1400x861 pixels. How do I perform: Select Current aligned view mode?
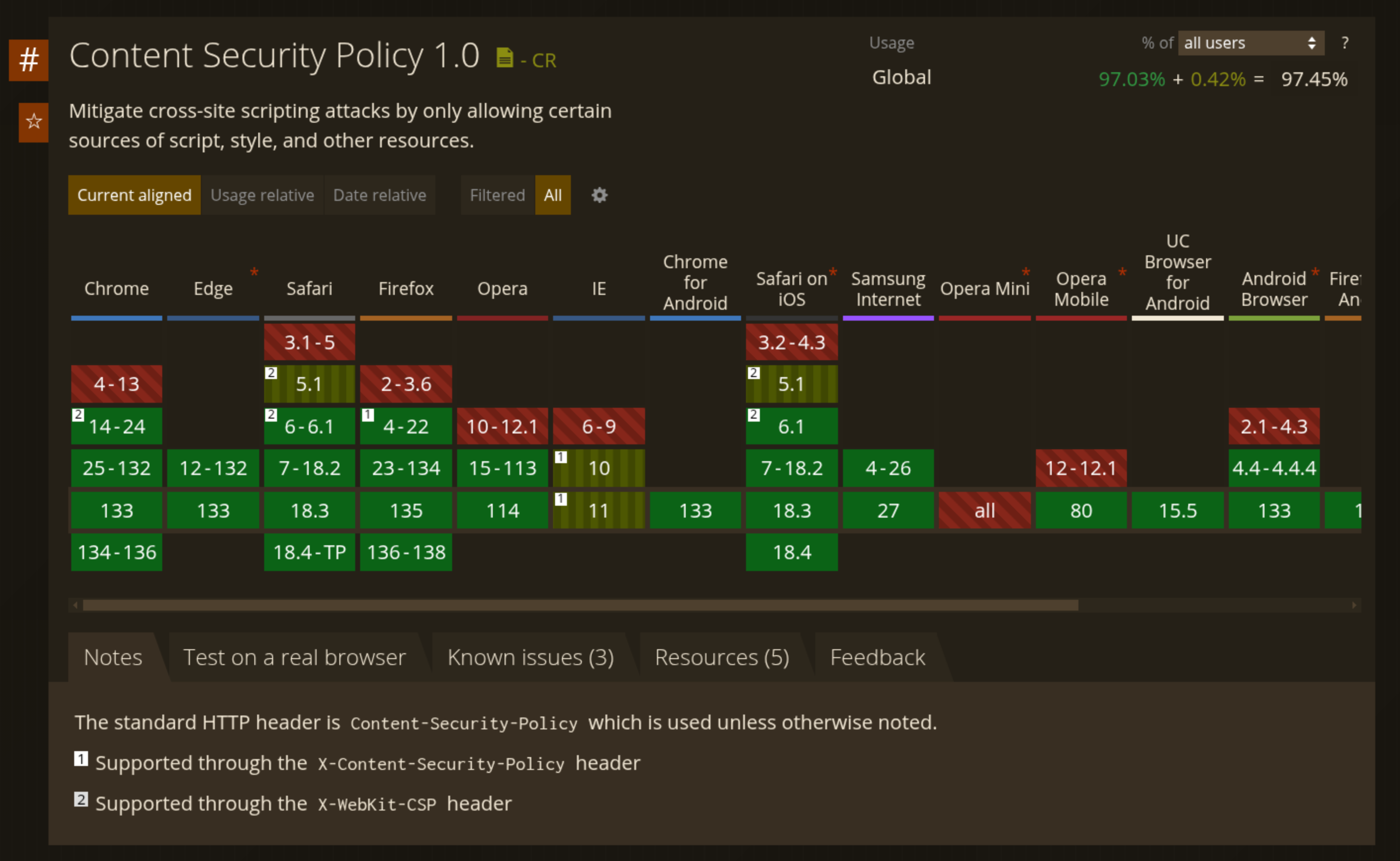click(135, 195)
